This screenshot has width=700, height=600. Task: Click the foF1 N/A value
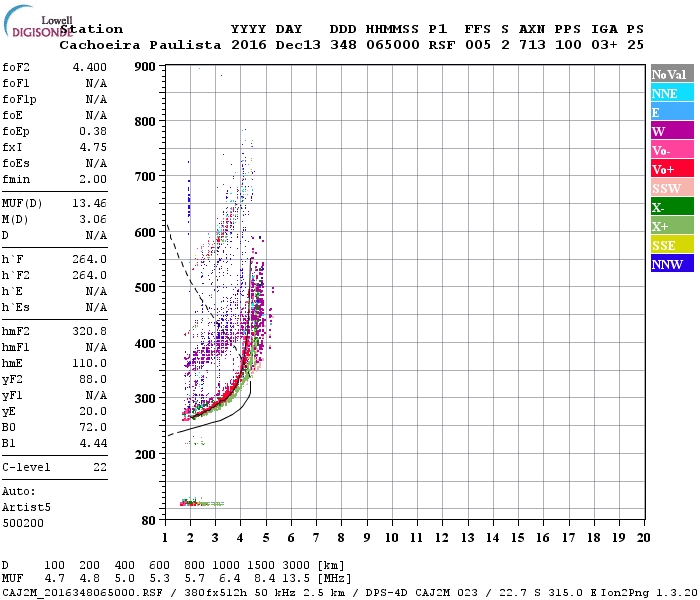(x=96, y=83)
